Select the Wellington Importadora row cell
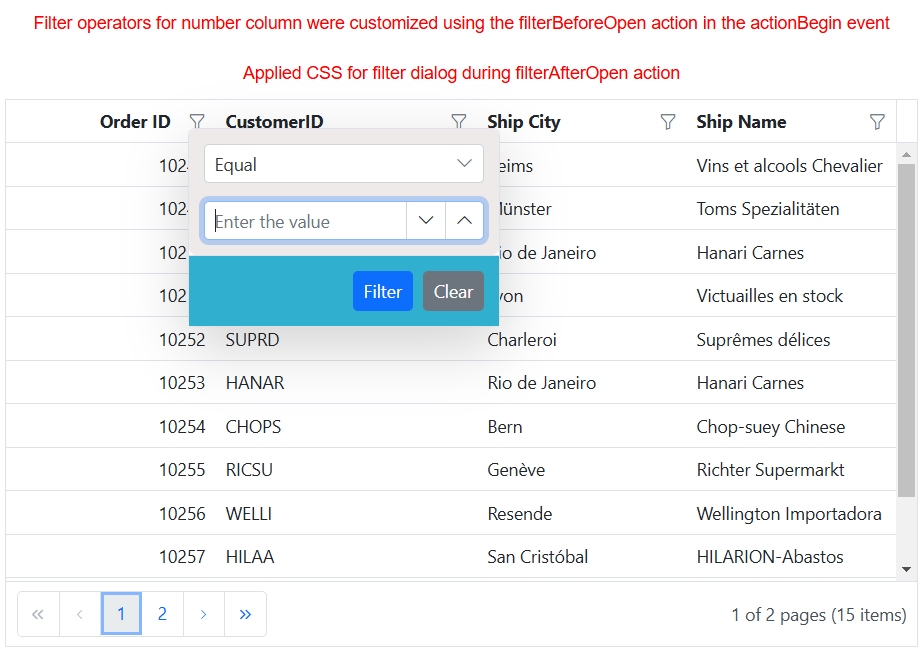The image size is (920, 649). click(788, 514)
